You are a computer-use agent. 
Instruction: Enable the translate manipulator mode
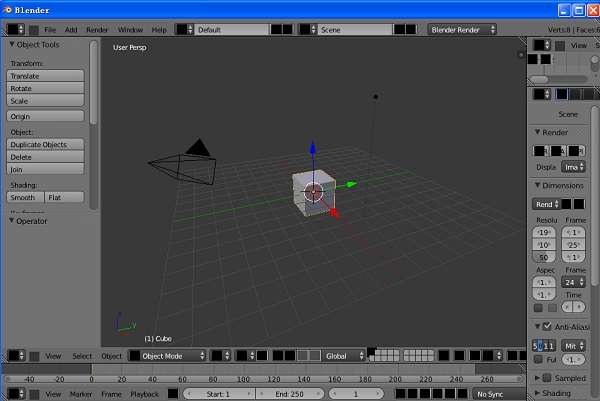pyautogui.click(x=290, y=355)
